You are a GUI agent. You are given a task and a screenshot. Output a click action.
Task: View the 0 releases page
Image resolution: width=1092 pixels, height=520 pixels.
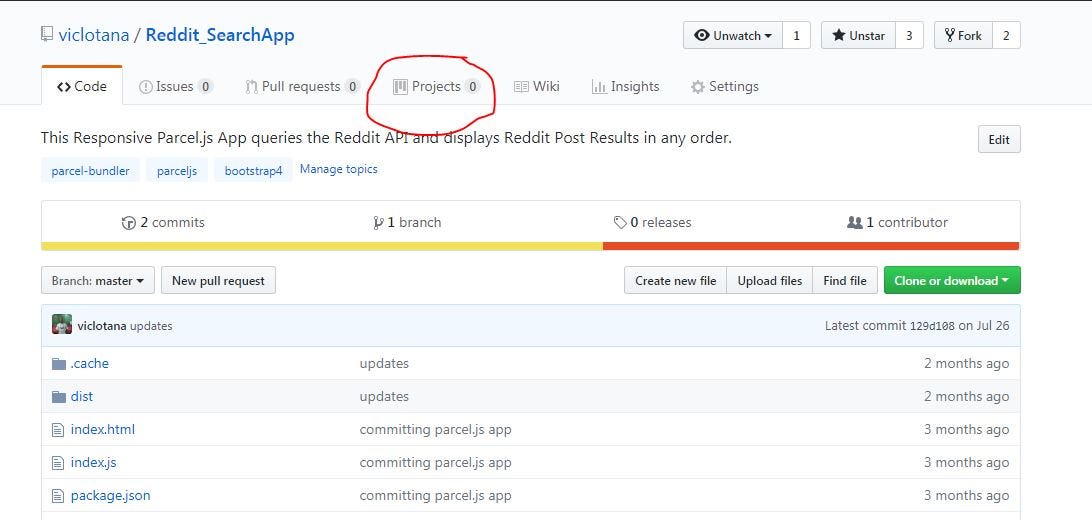tap(653, 222)
